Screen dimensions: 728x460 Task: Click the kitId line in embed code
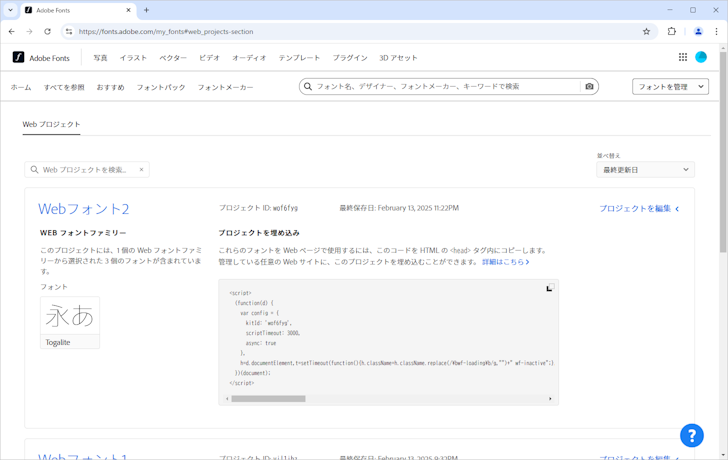[x=269, y=323]
